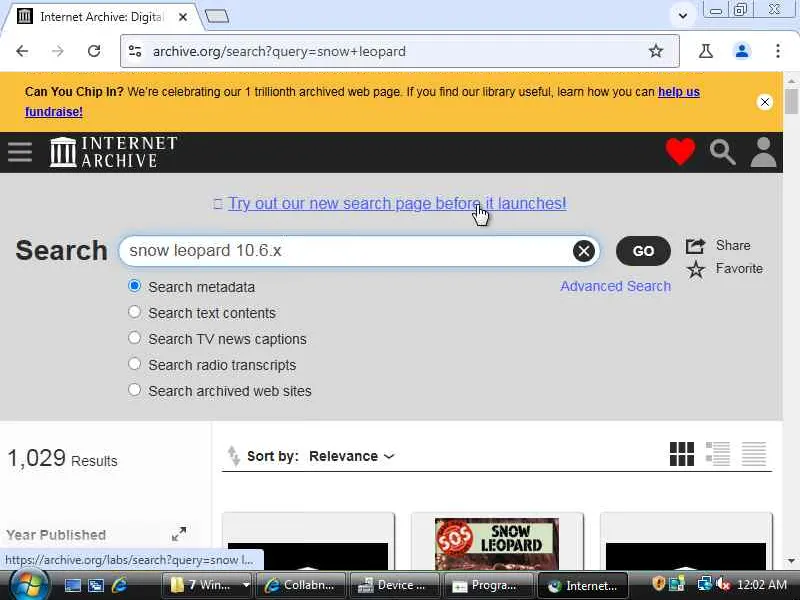This screenshot has width=800, height=600.
Task: Switch to extended list view
Action: coord(718,454)
